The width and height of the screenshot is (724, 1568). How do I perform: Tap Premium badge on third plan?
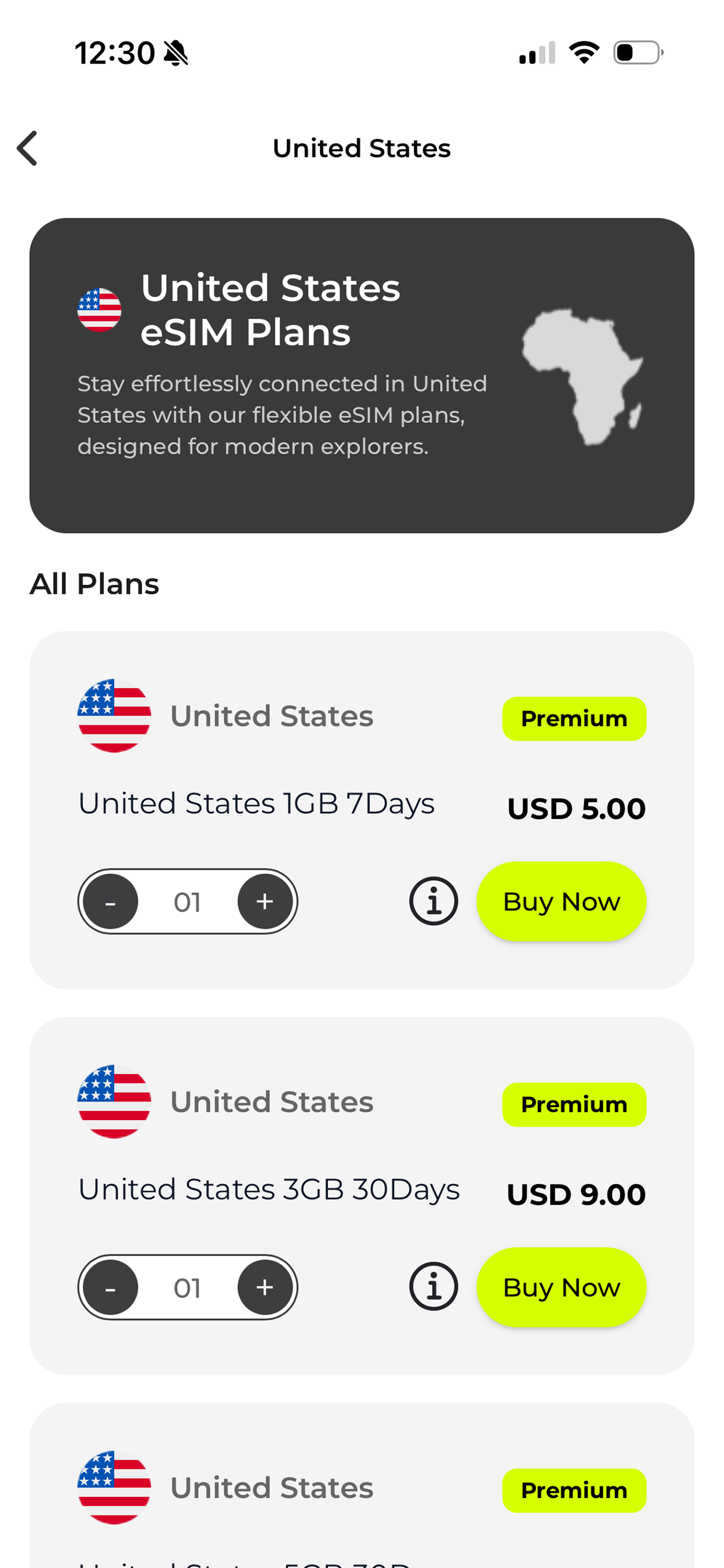(x=574, y=1490)
